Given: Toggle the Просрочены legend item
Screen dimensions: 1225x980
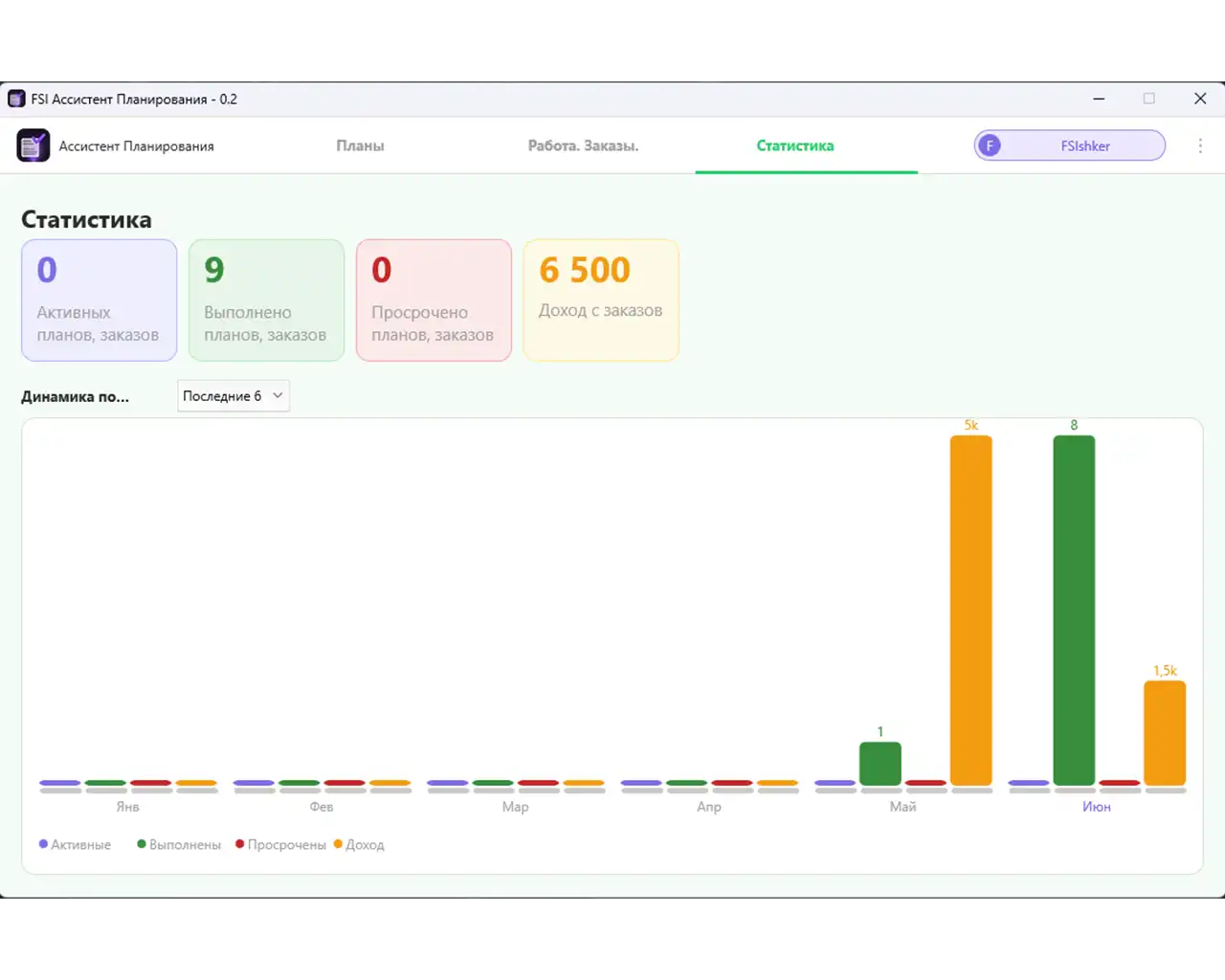Looking at the screenshot, I should click(x=280, y=844).
